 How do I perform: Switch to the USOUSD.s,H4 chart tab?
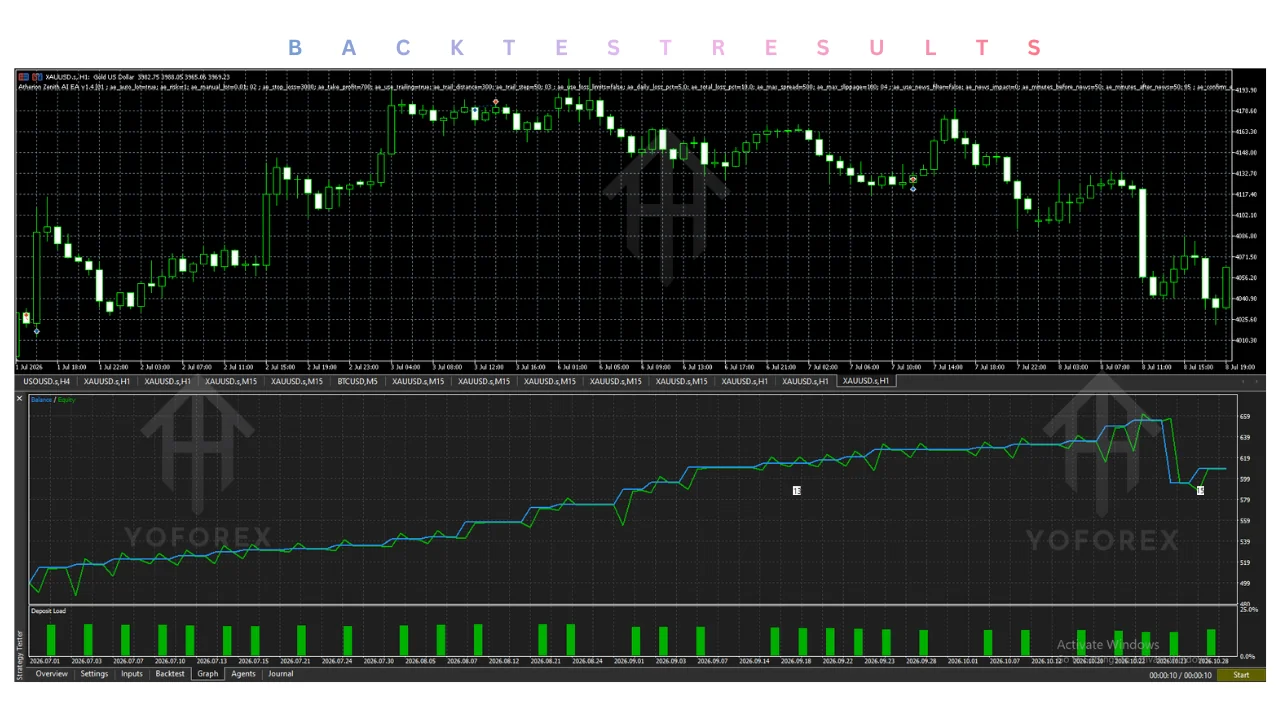coord(47,381)
